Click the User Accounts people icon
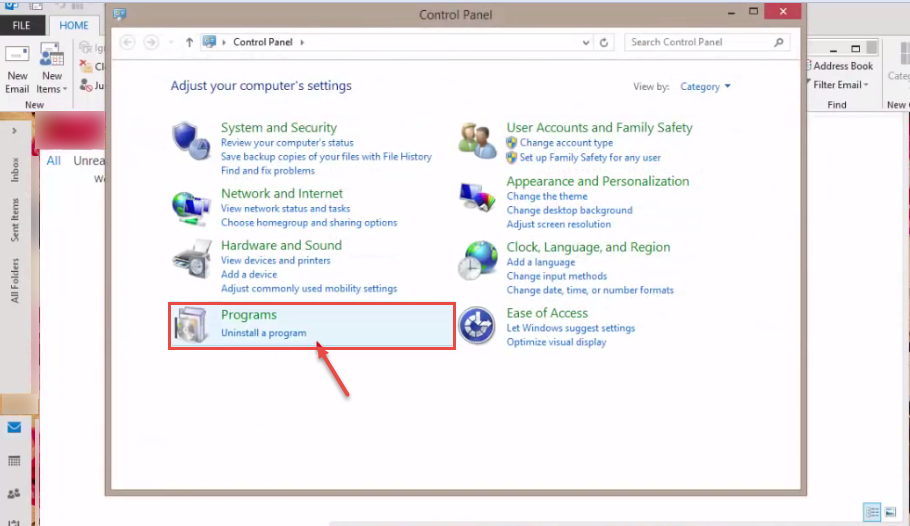The width and height of the screenshot is (910, 526). 477,141
